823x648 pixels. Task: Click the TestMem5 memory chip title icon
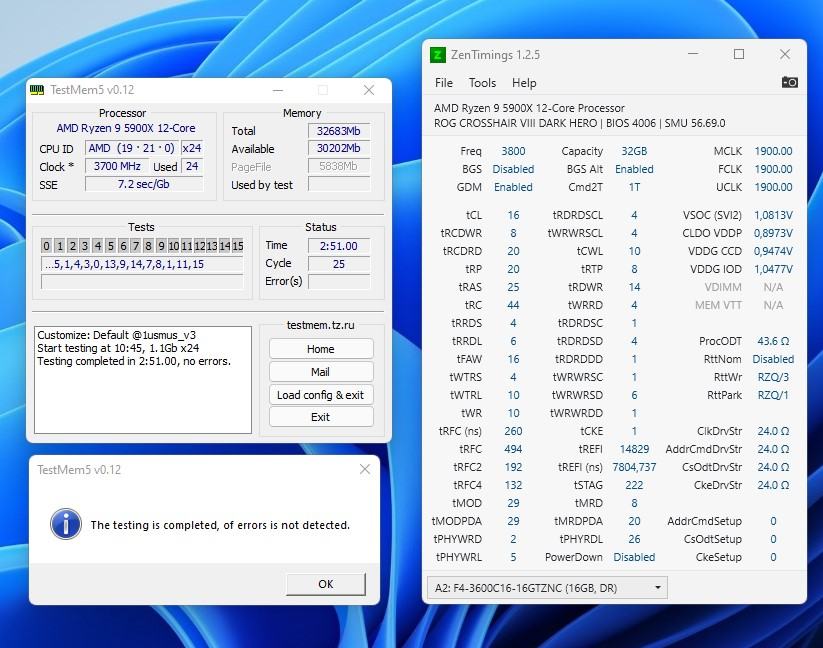(37, 90)
